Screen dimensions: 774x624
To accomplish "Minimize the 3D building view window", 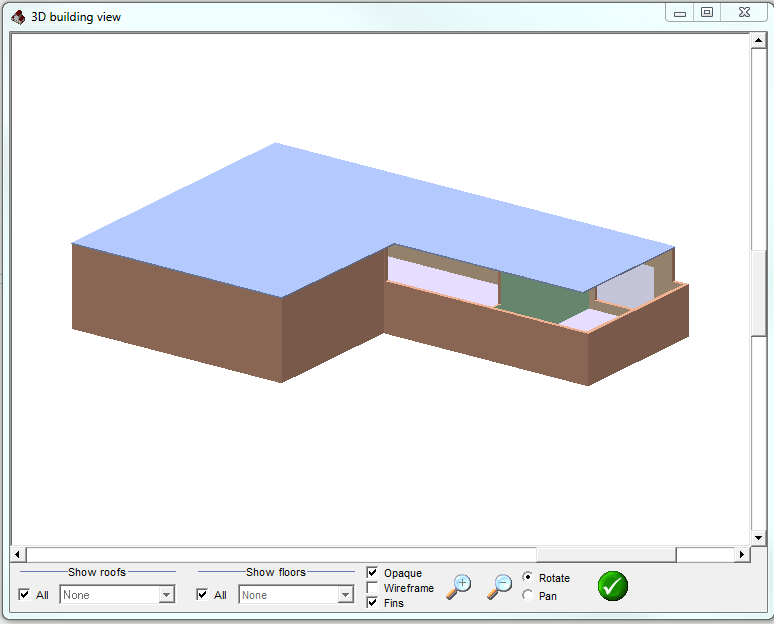I will pos(680,13).
